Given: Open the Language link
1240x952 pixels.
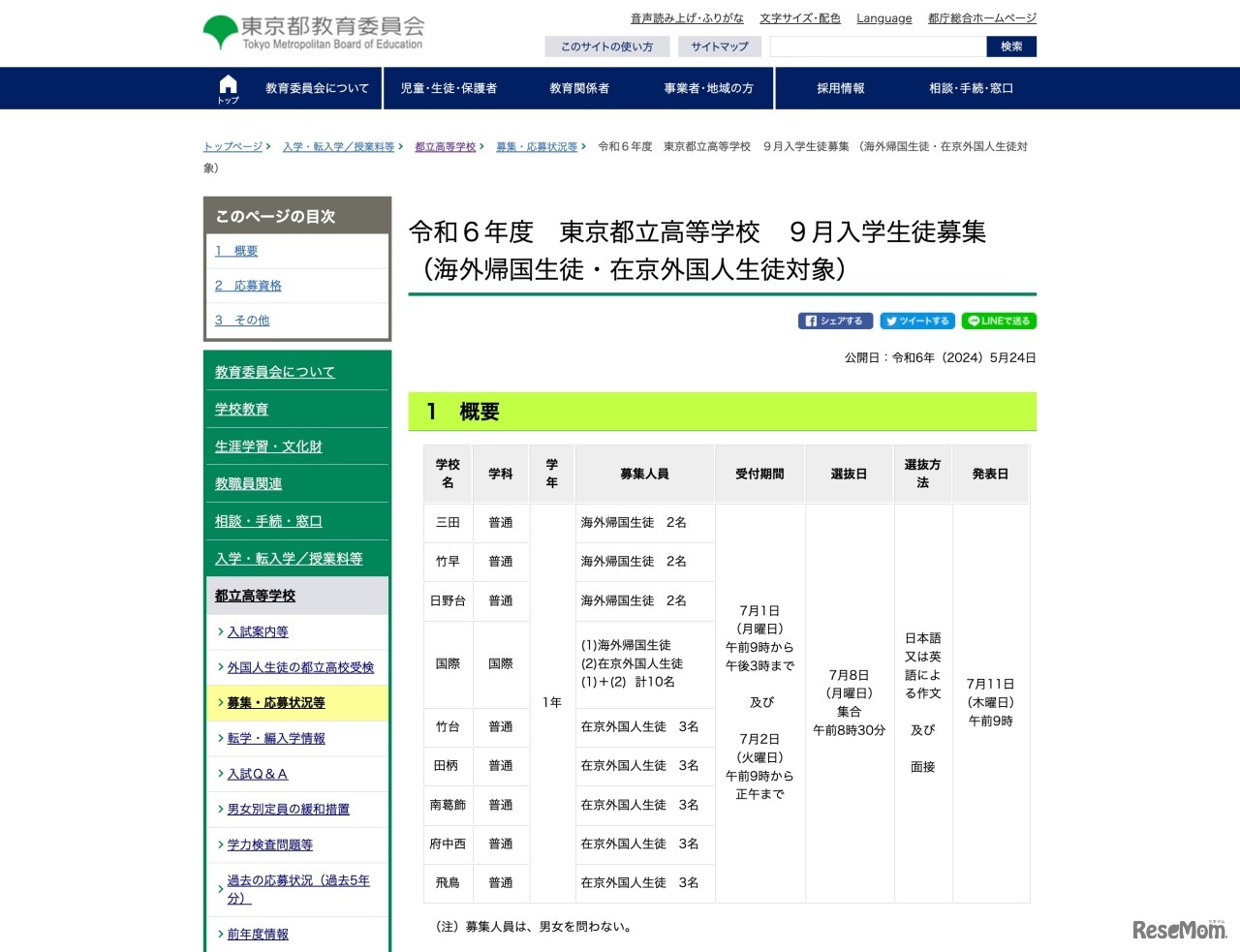Looking at the screenshot, I should tap(883, 18).
